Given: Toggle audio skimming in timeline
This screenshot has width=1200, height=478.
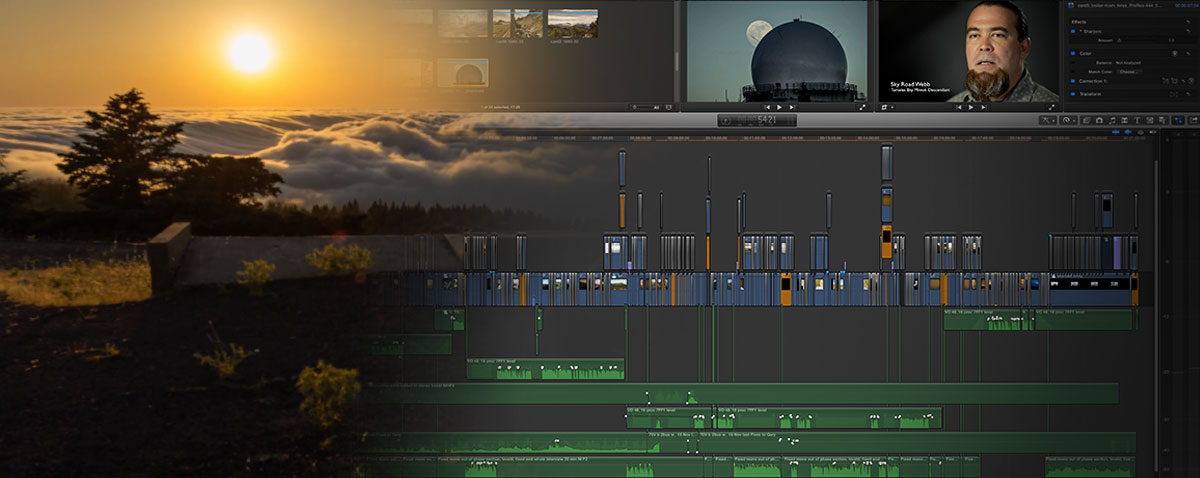Looking at the screenshot, I should coord(1128,132).
